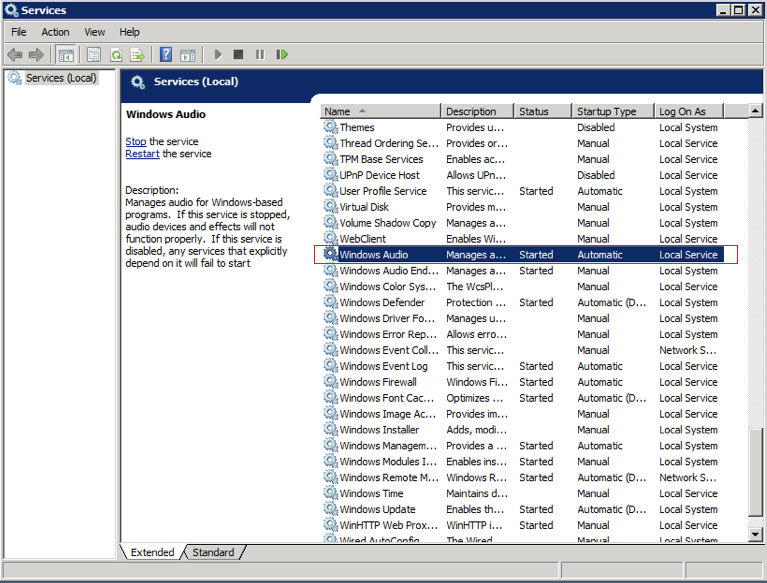Viewport: 767px width, 583px height.
Task: Click Disabled startup type for Themes
Action: pyautogui.click(x=596, y=127)
